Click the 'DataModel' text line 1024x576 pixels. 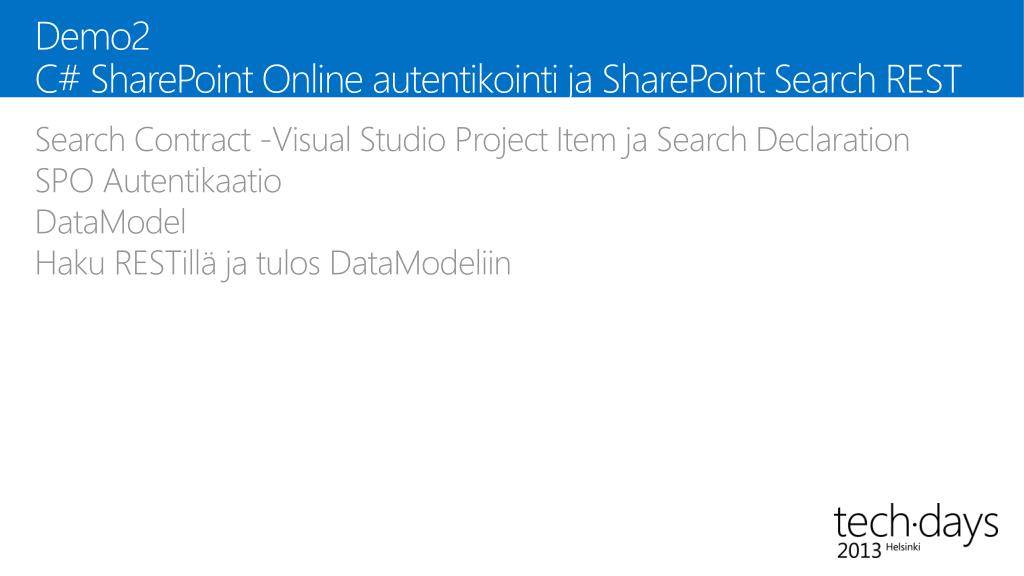coord(110,222)
